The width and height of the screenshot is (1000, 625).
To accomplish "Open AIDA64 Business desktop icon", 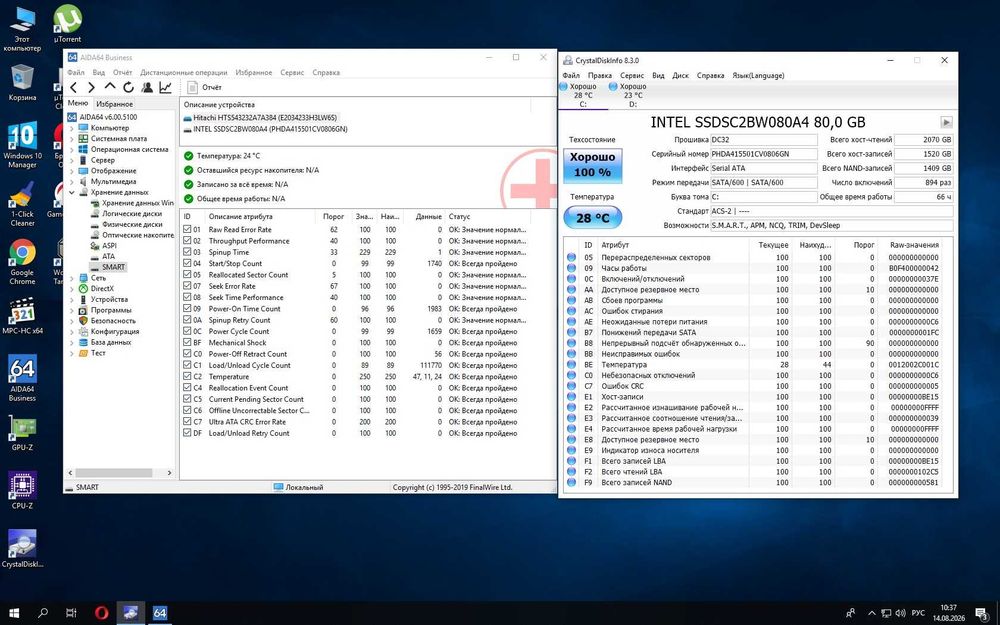I will [22, 378].
